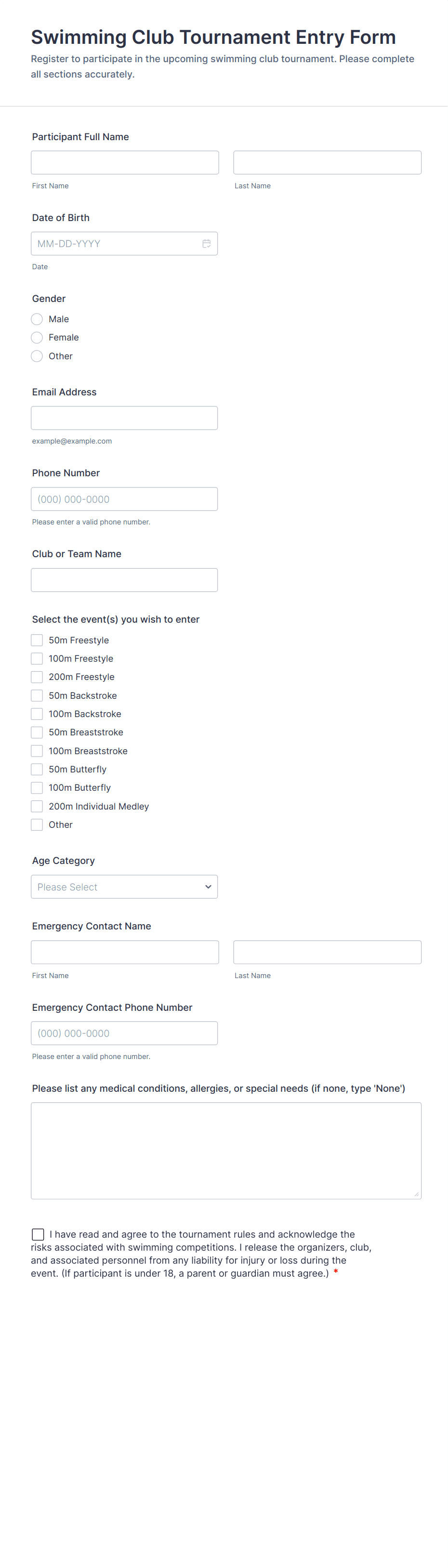Choose the Other gender radio button
The width and height of the screenshot is (448, 1568).
click(x=37, y=356)
